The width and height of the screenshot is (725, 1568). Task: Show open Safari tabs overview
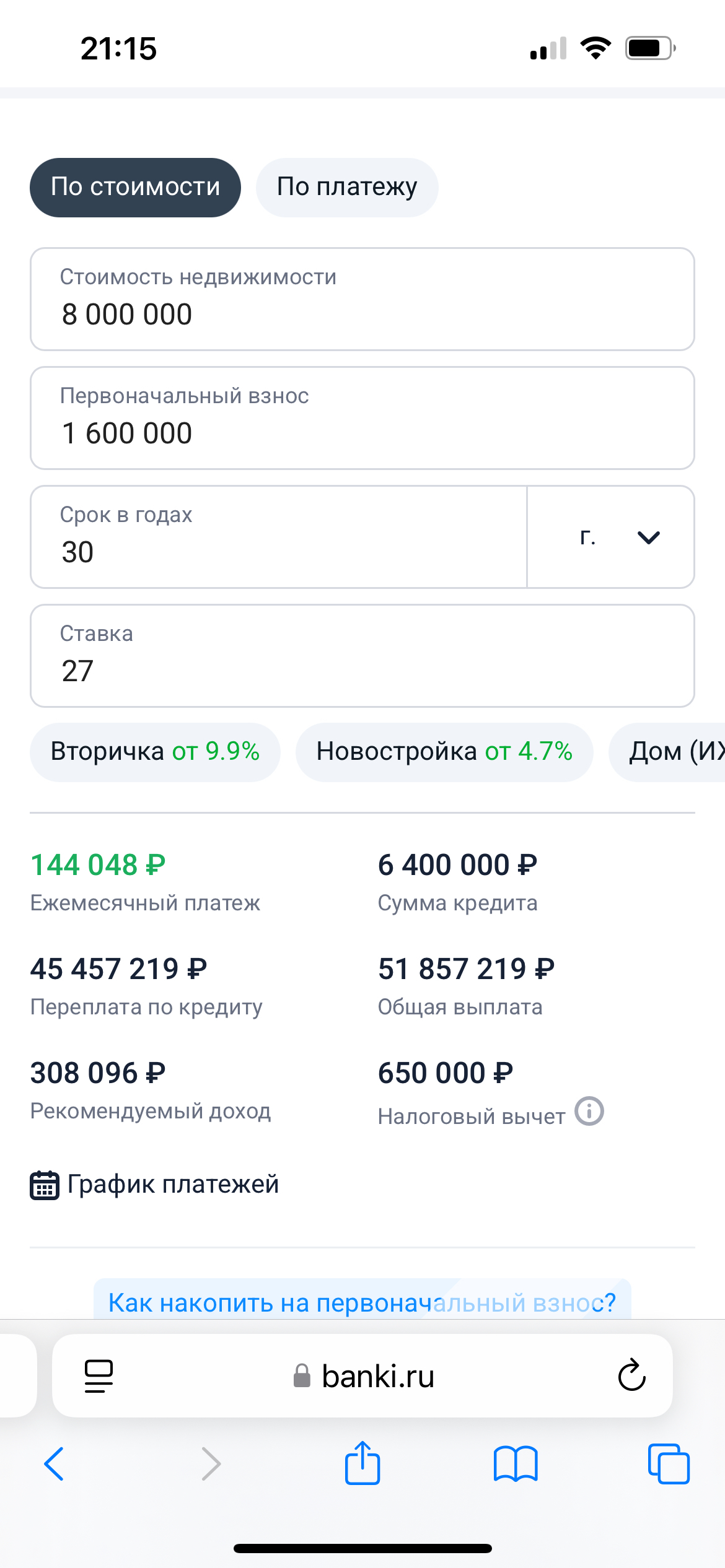668,1464
